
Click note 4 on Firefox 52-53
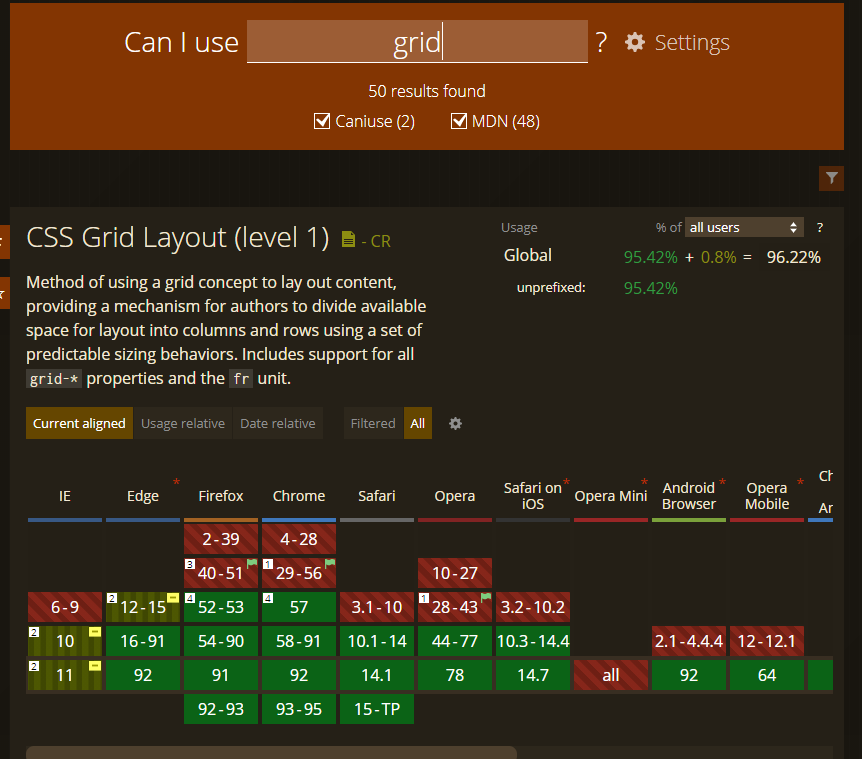[x=190, y=598]
